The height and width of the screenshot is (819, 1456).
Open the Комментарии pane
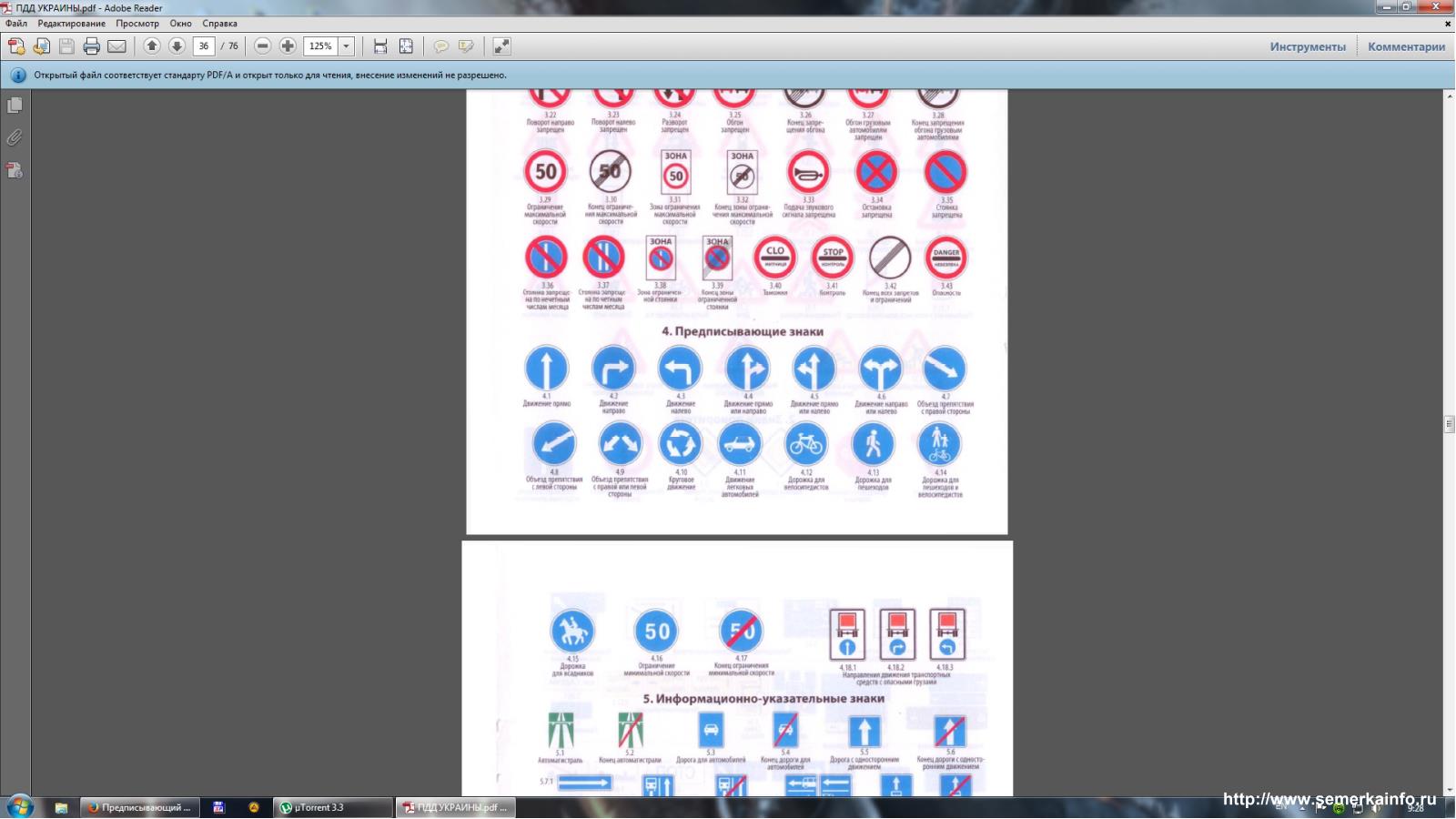pyautogui.click(x=1406, y=47)
